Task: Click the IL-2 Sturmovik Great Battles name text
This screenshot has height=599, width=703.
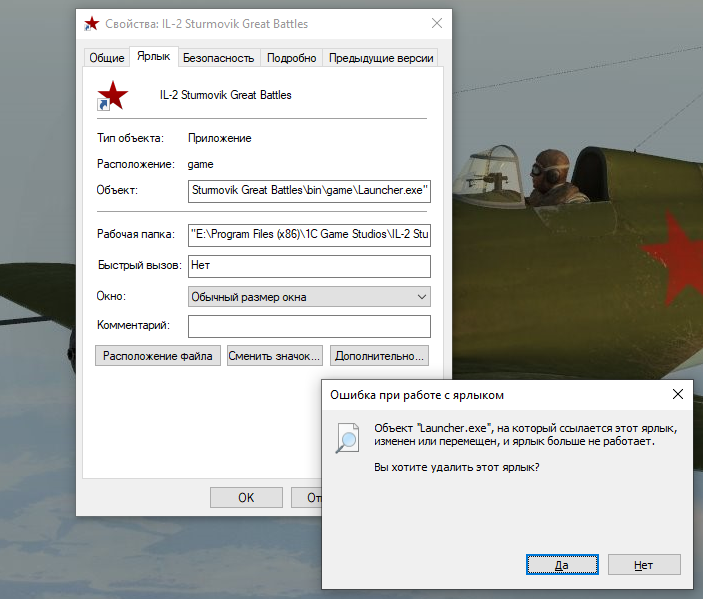Action: tap(226, 95)
